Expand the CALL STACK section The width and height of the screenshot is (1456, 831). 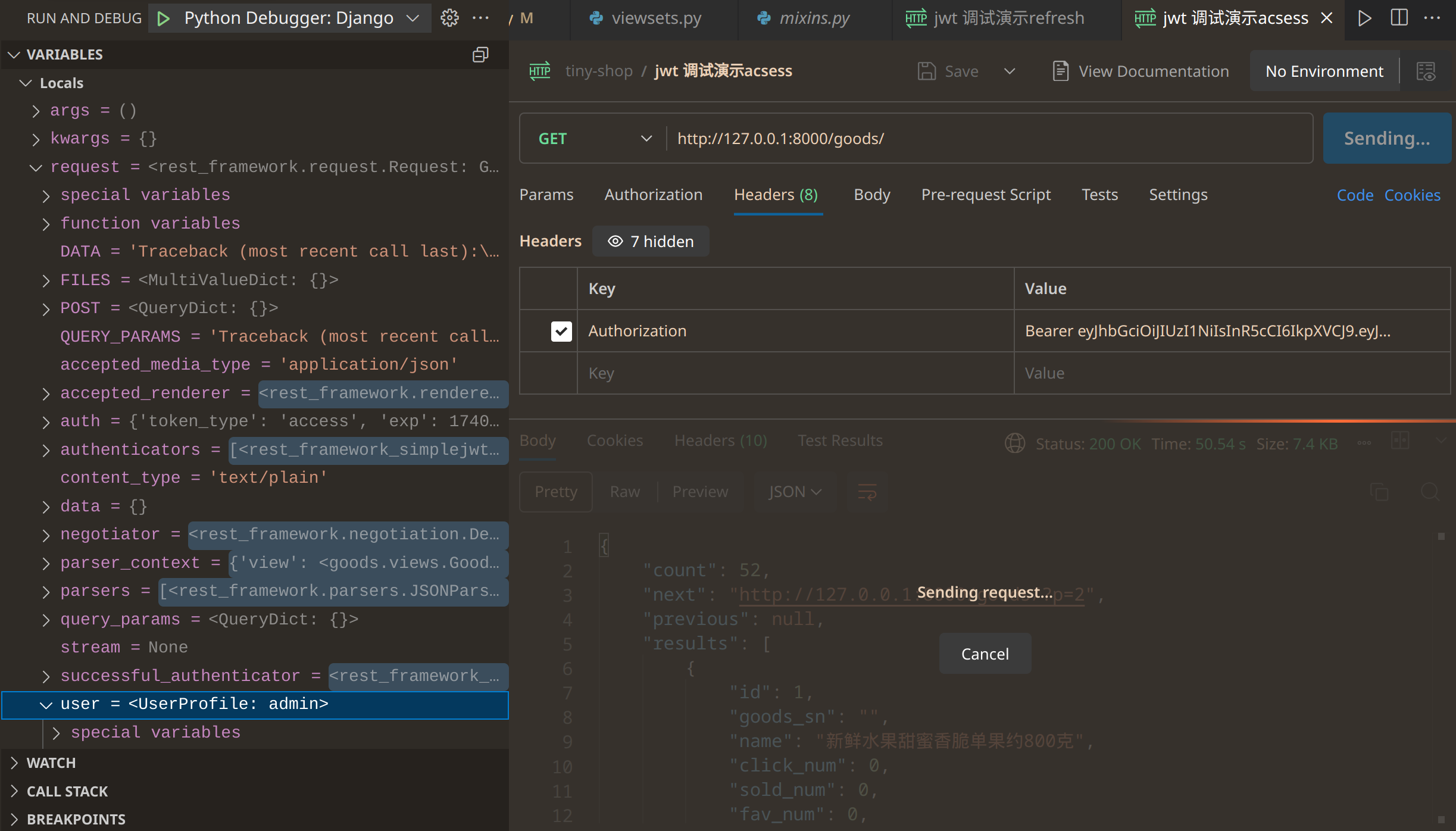(67, 791)
